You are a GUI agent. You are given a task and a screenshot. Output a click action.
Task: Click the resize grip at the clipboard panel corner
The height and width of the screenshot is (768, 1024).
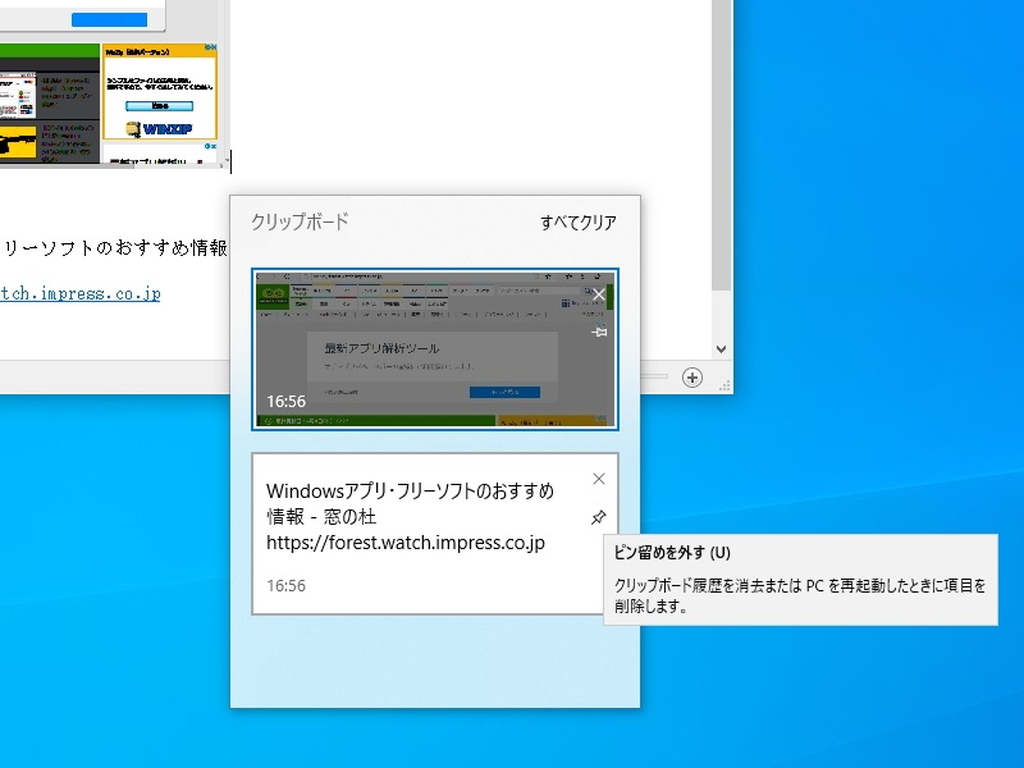pyautogui.click(x=724, y=386)
